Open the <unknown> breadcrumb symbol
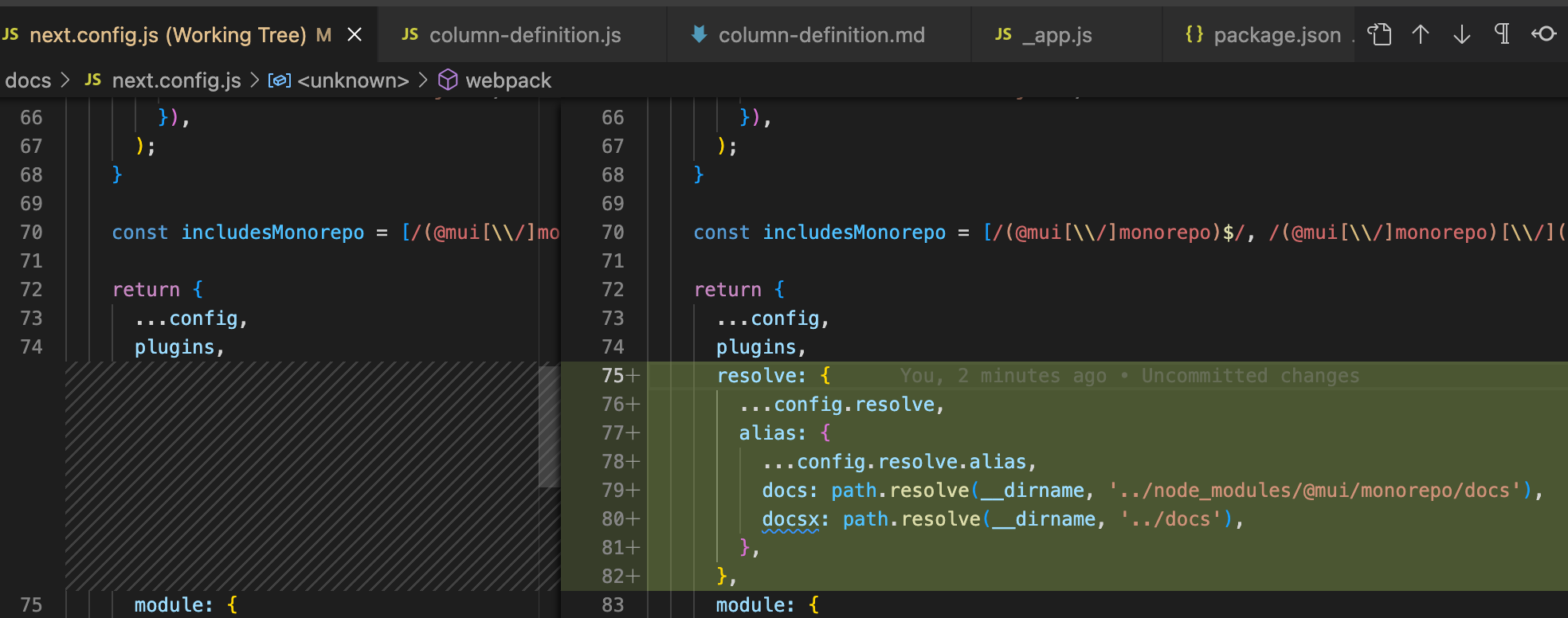The height and width of the screenshot is (618, 1568). click(x=353, y=80)
